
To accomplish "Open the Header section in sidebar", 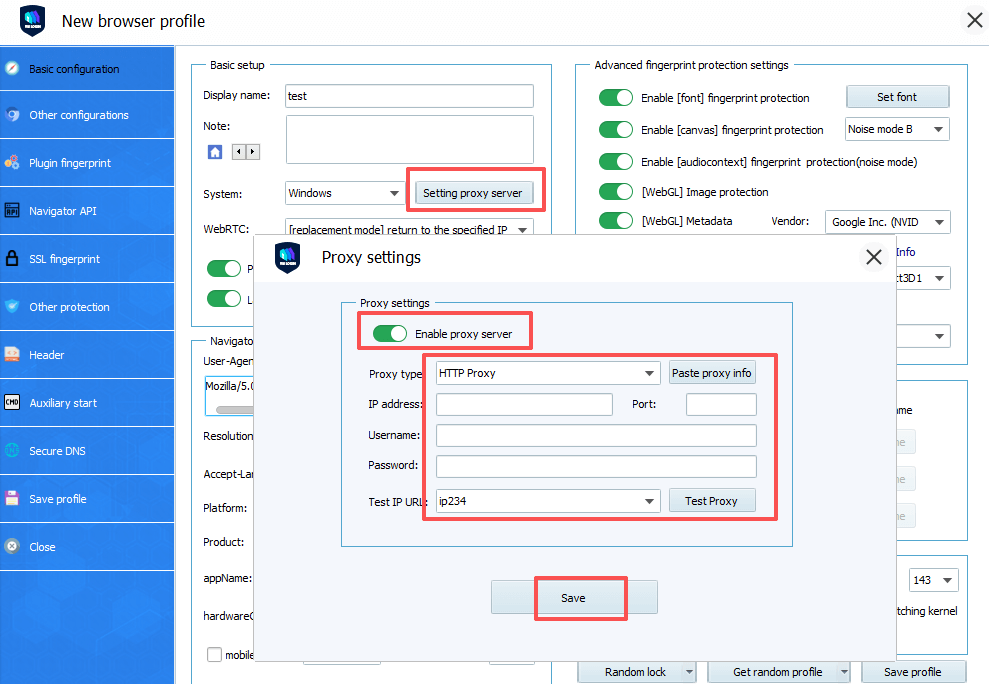I will coord(47,355).
